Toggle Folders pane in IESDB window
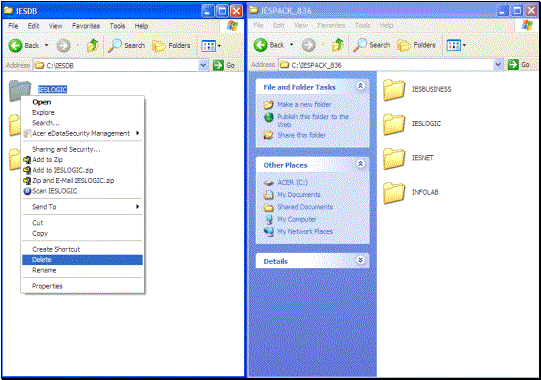 [171, 45]
